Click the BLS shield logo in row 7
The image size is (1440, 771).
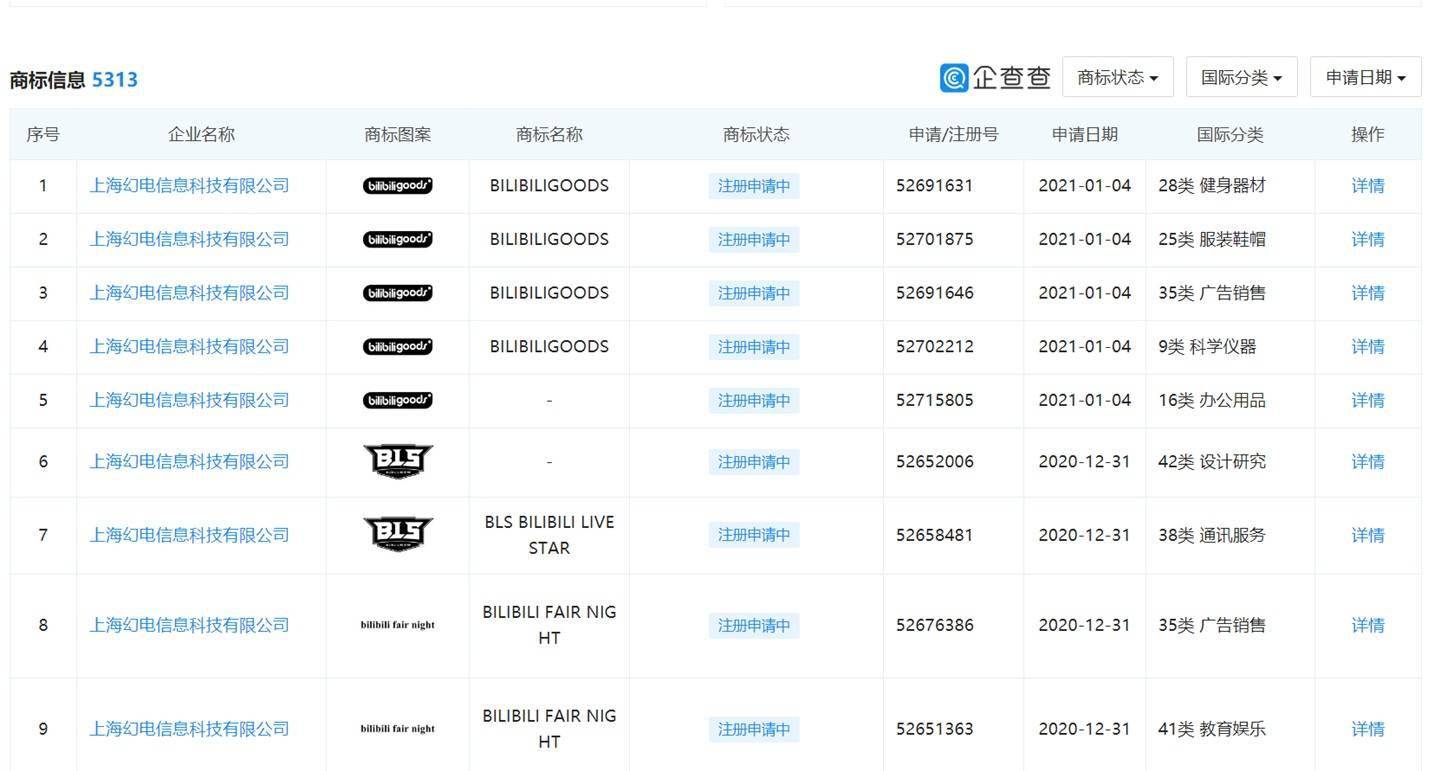click(398, 535)
